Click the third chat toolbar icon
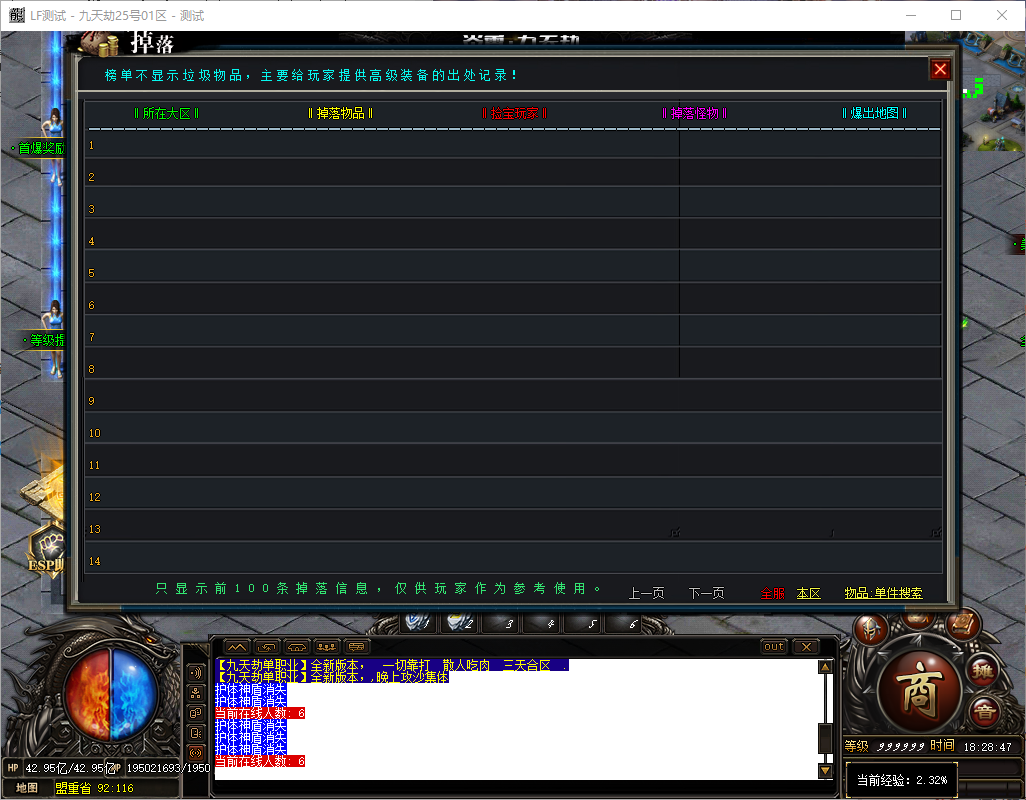 pyautogui.click(x=296, y=647)
